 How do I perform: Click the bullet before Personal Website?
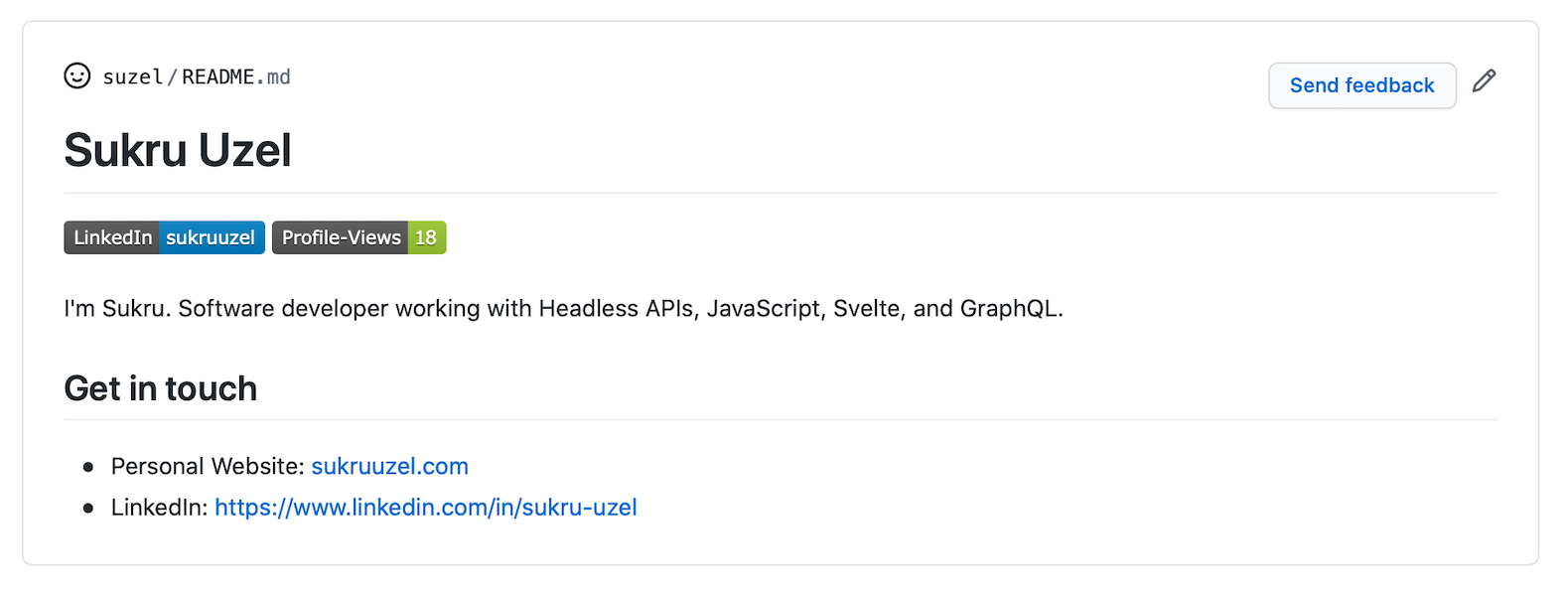pyautogui.click(x=88, y=467)
